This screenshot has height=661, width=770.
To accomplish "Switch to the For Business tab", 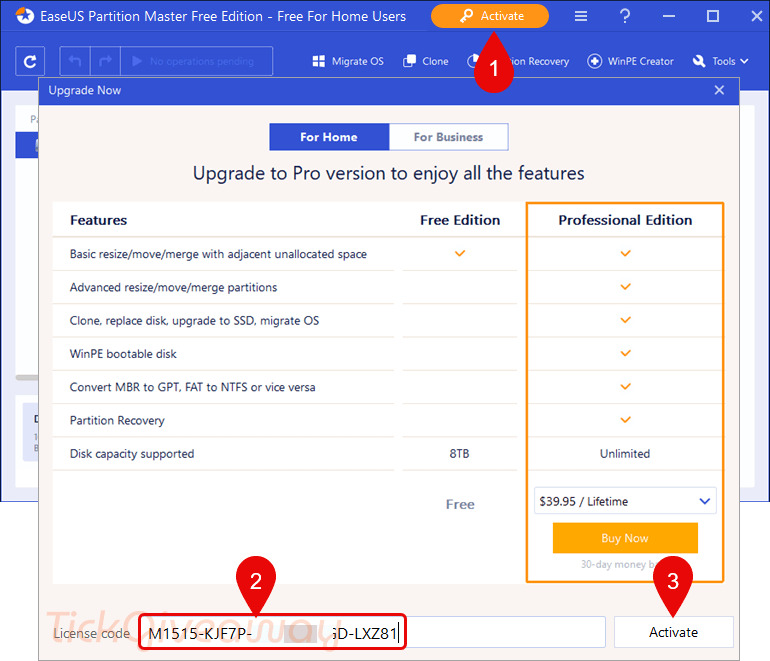I will coord(448,137).
